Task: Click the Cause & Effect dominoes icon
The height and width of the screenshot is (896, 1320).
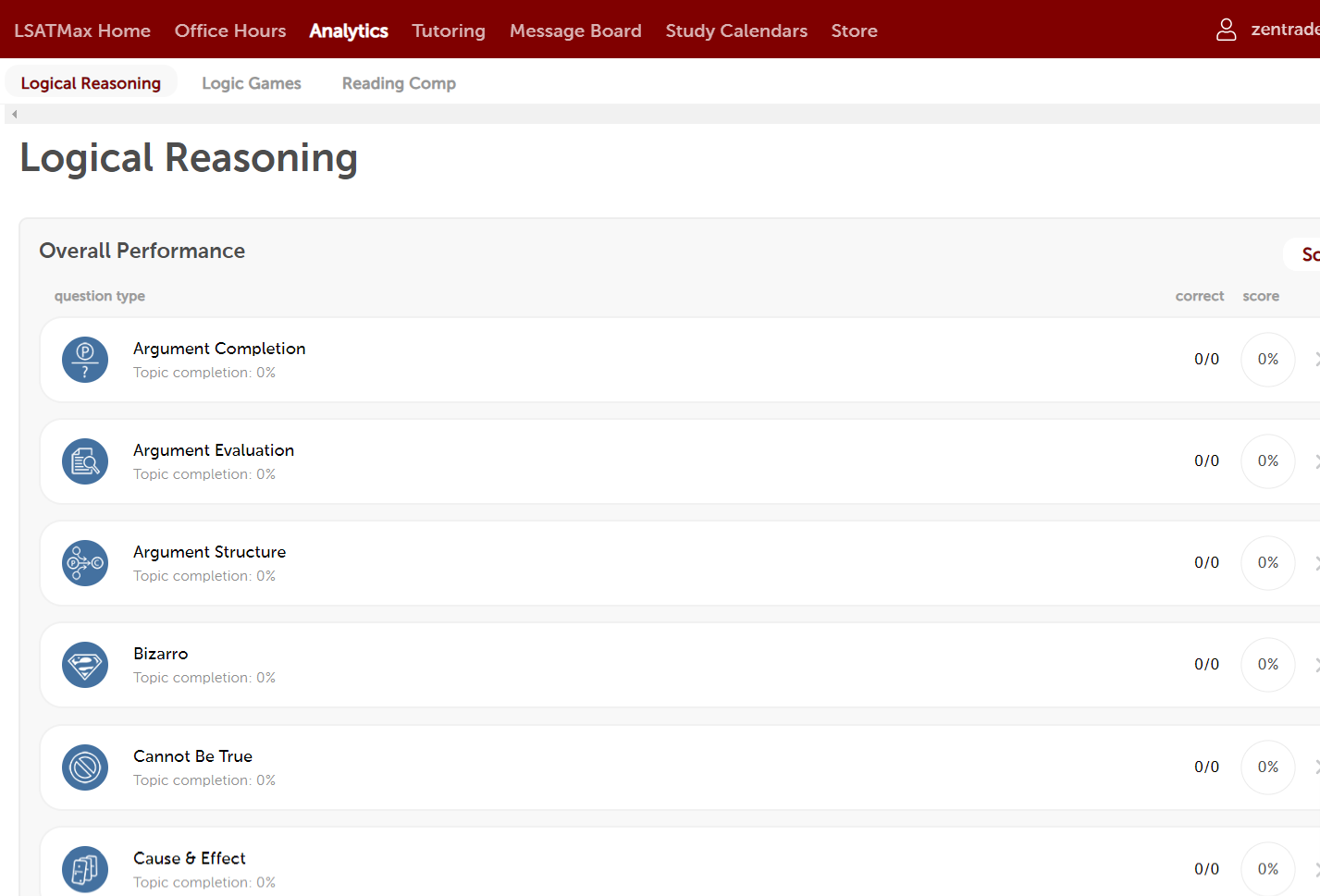Action: tap(85, 869)
